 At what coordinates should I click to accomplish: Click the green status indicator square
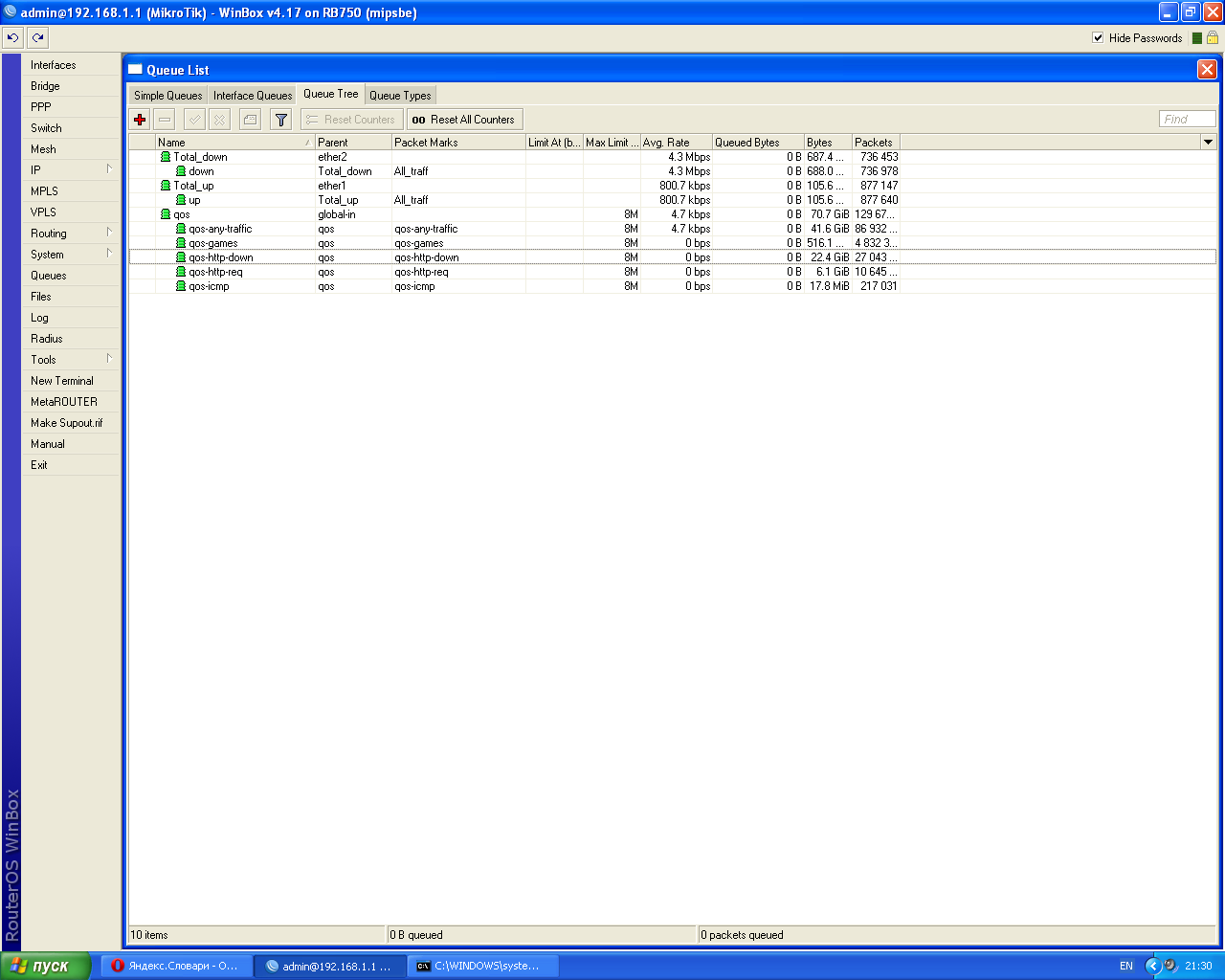1196,38
